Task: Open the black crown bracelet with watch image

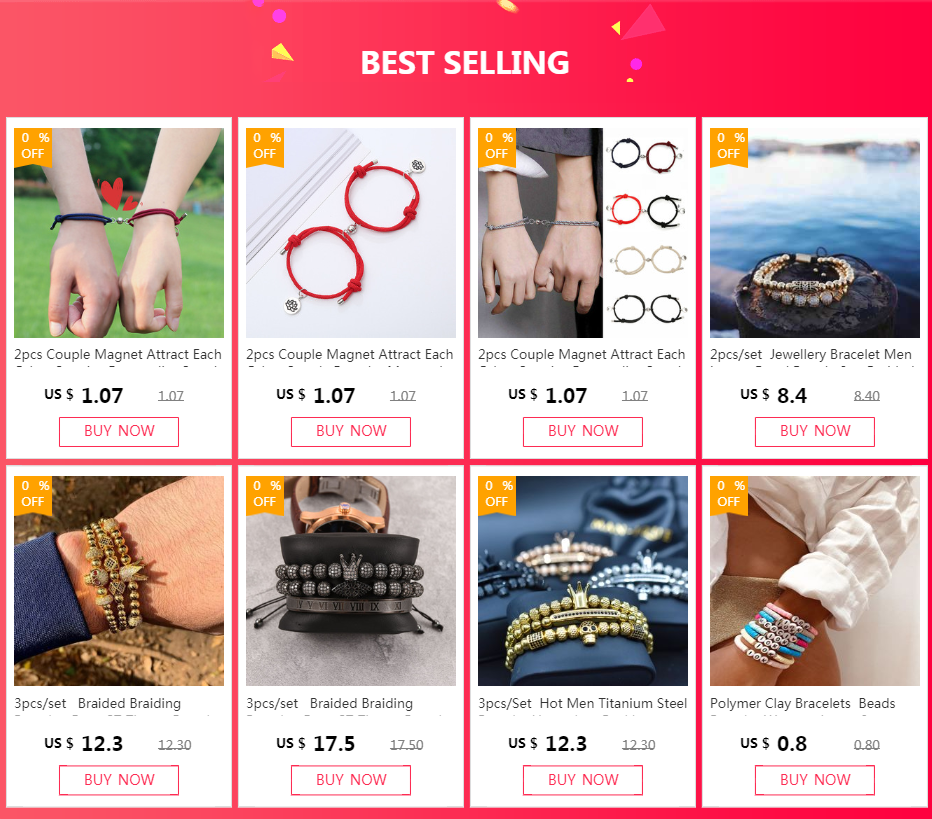Action: click(351, 581)
